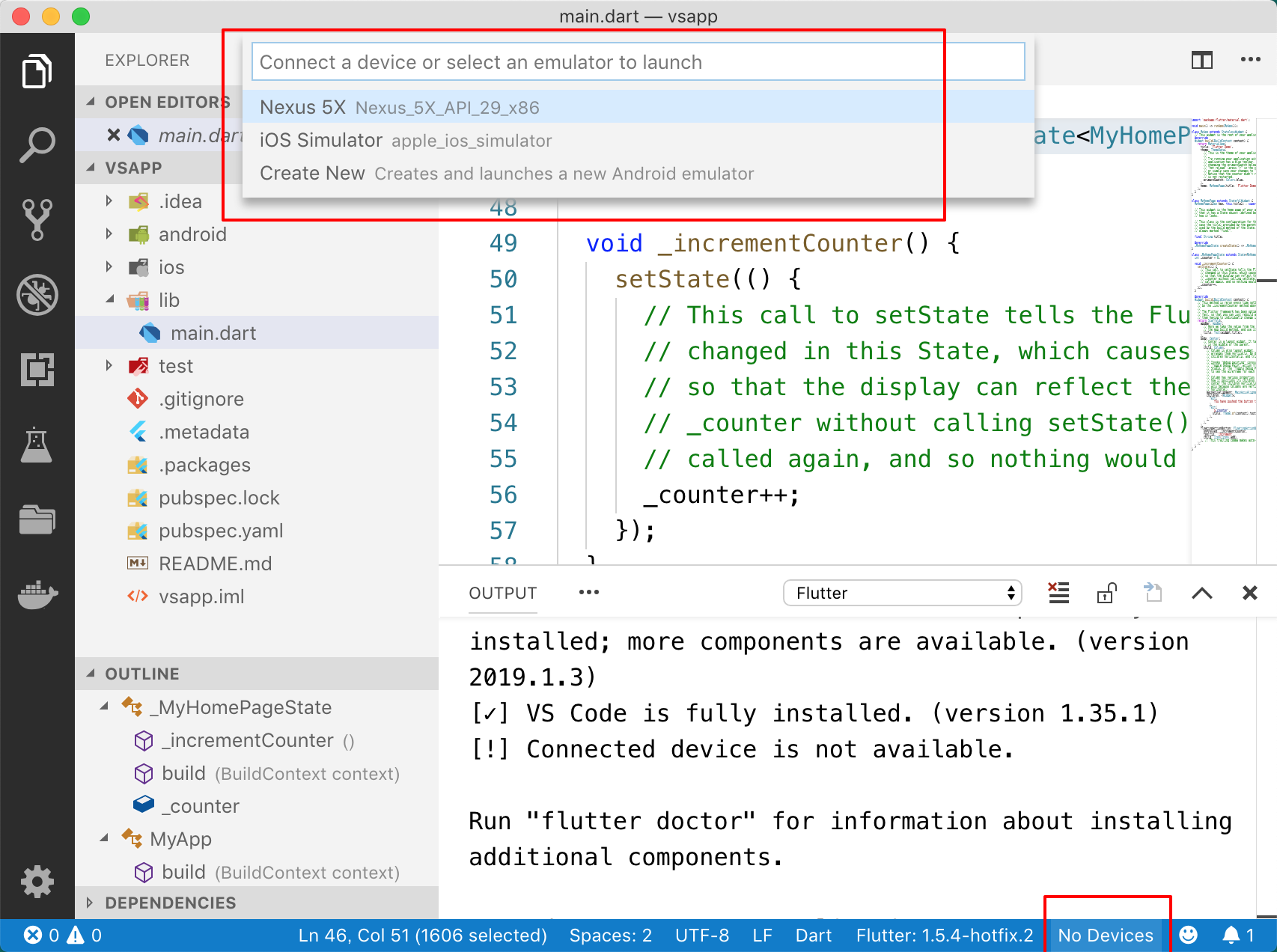Open the Docker view icon
Viewport: 1277px width, 952px height.
[x=37, y=594]
